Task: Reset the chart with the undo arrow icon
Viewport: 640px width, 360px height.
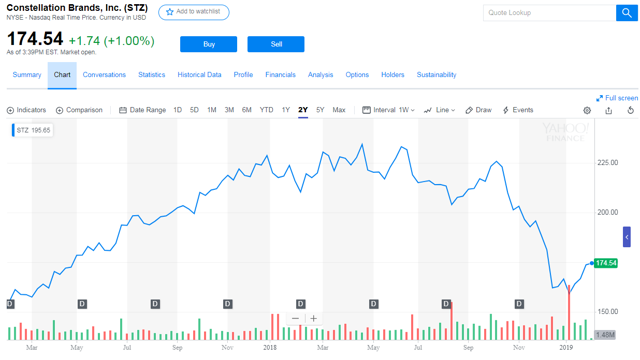Action: [631, 110]
